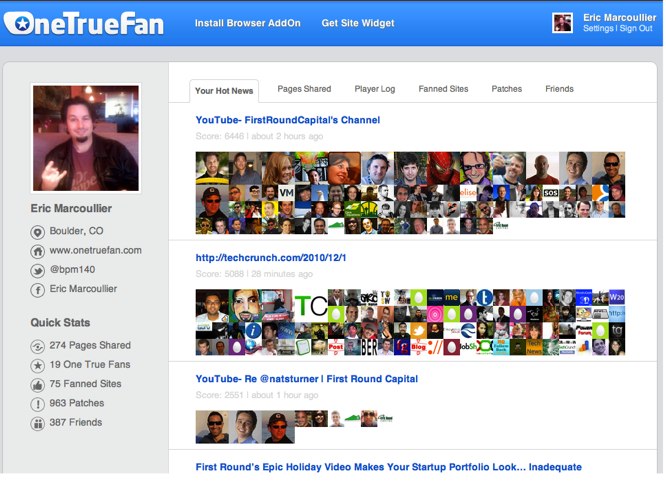The image size is (666, 485).
Task: Open the techcrunch.com/2010/12/1 link
Action: [271, 258]
